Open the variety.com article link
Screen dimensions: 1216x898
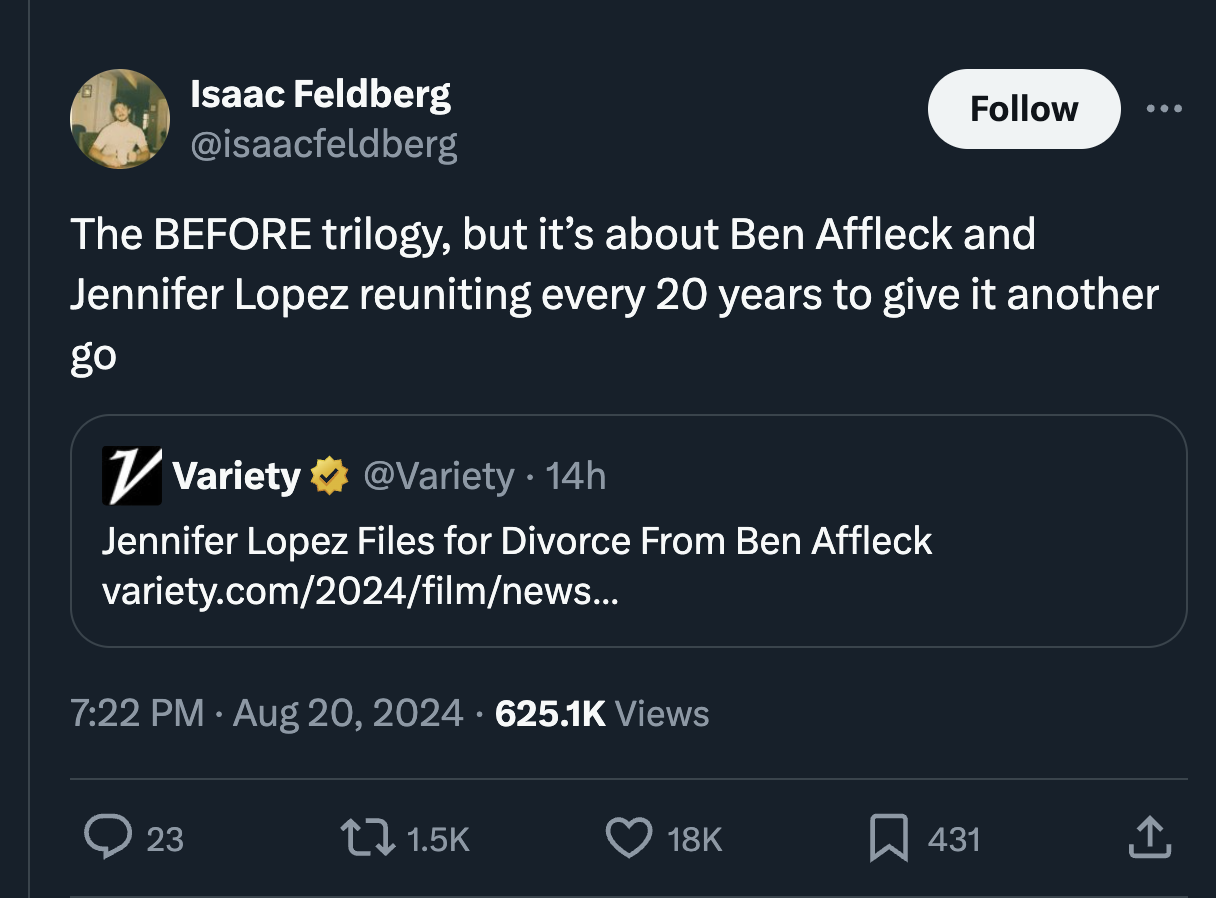(x=360, y=591)
